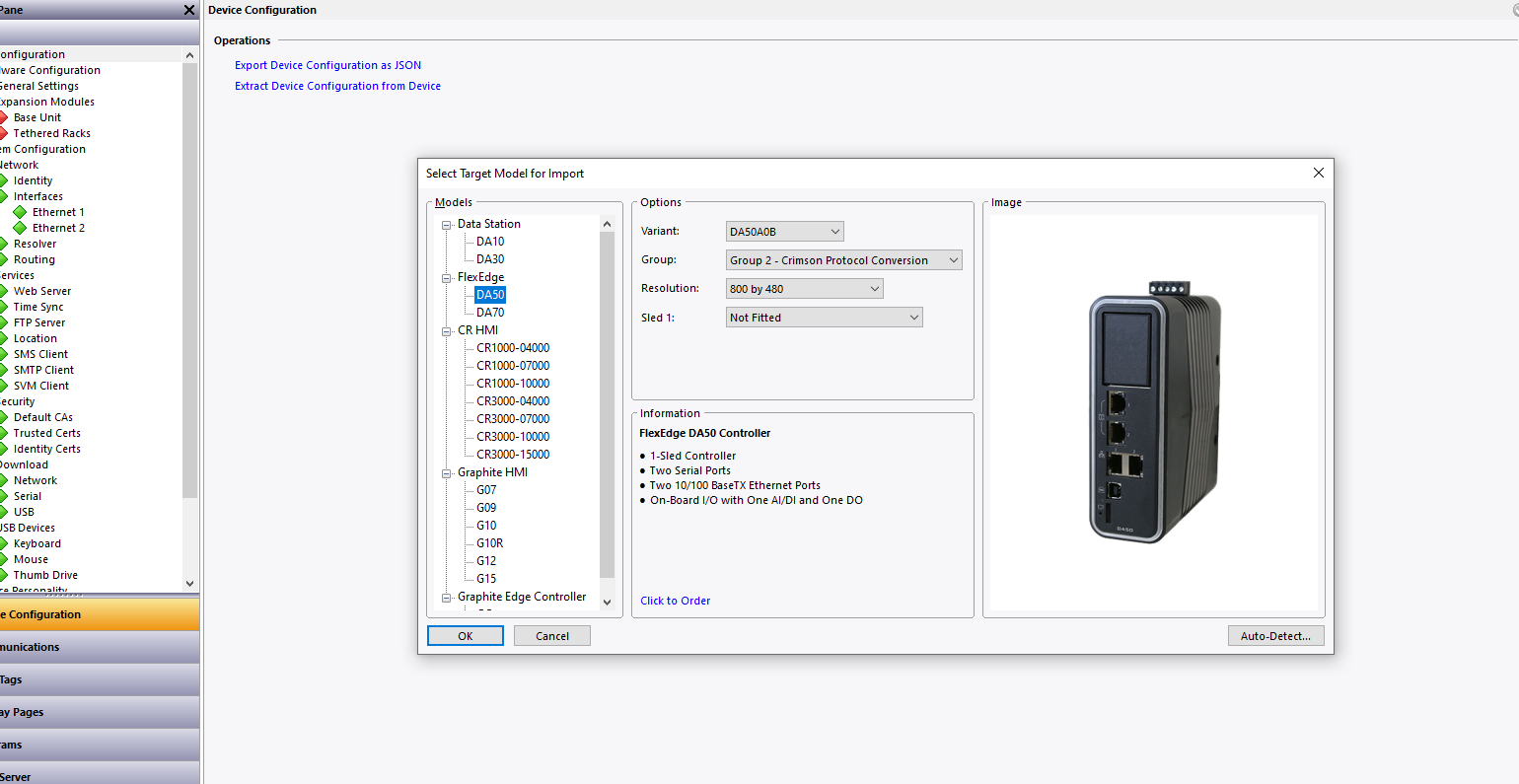1519x784 pixels.
Task: Select CR1000-04000 model
Action: (x=513, y=348)
